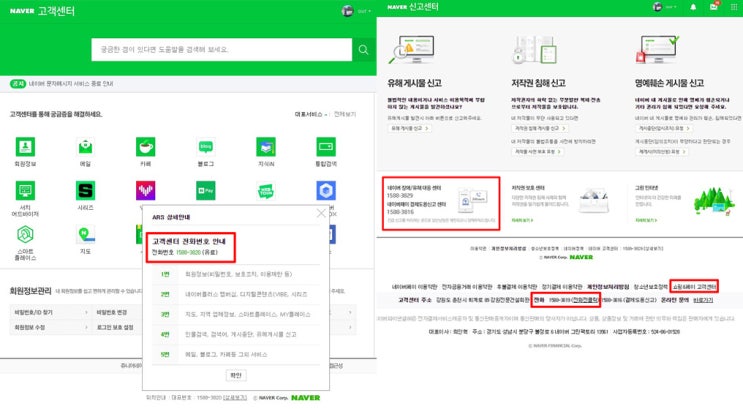This screenshot has height=409, width=743.
Task: Open 회원정보 수정 link
Action: pos(50,327)
